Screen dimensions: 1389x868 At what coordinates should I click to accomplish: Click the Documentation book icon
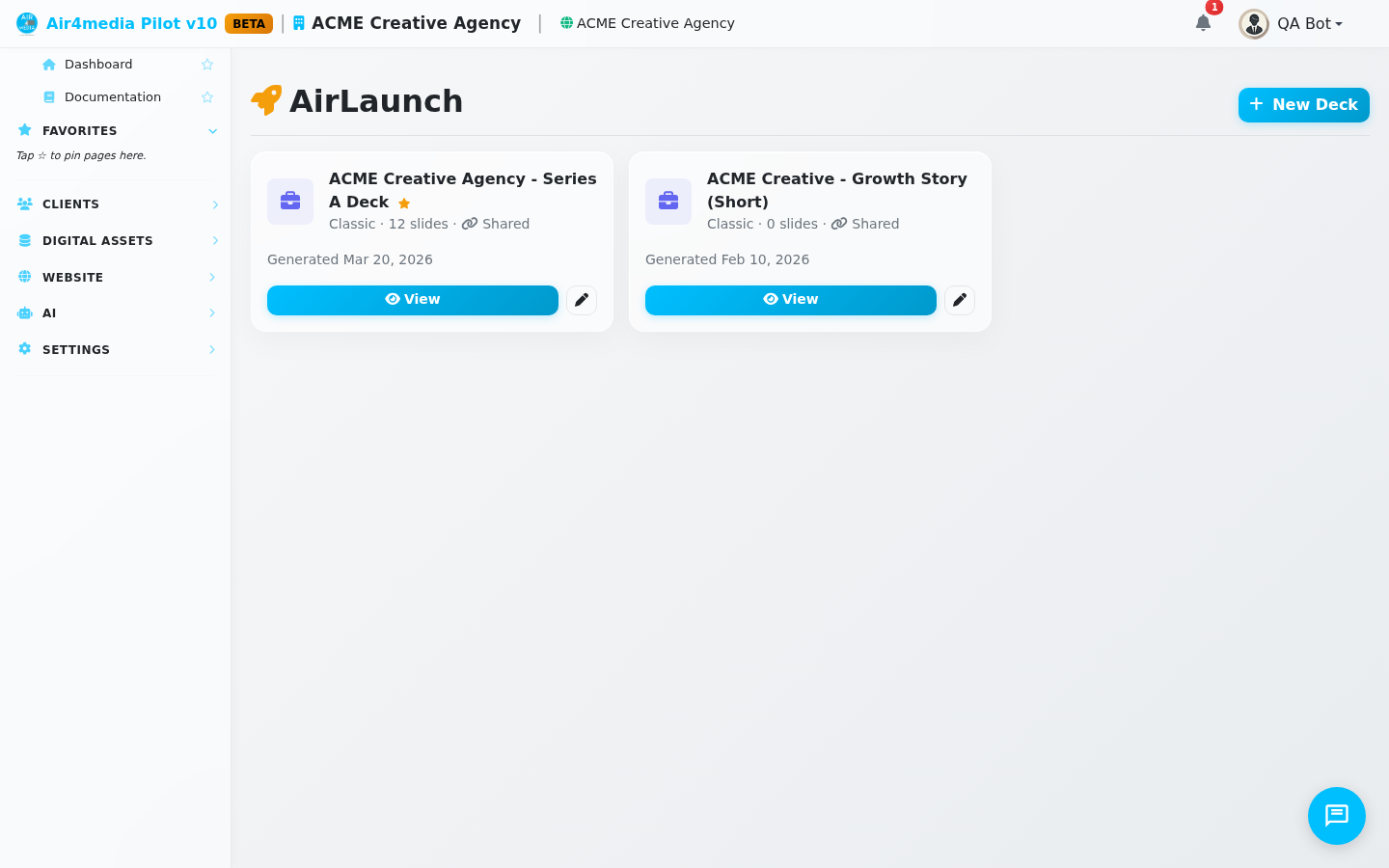(49, 97)
